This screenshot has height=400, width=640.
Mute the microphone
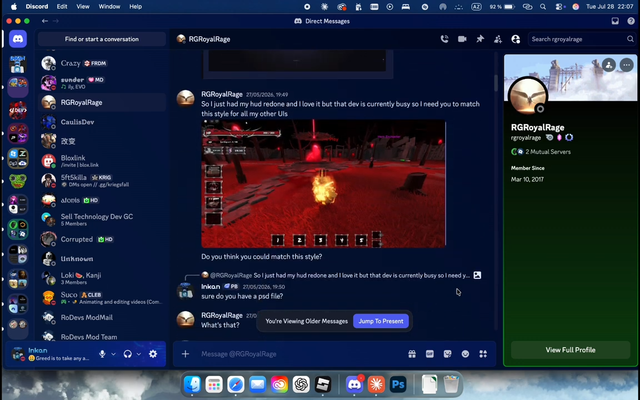click(x=102, y=354)
